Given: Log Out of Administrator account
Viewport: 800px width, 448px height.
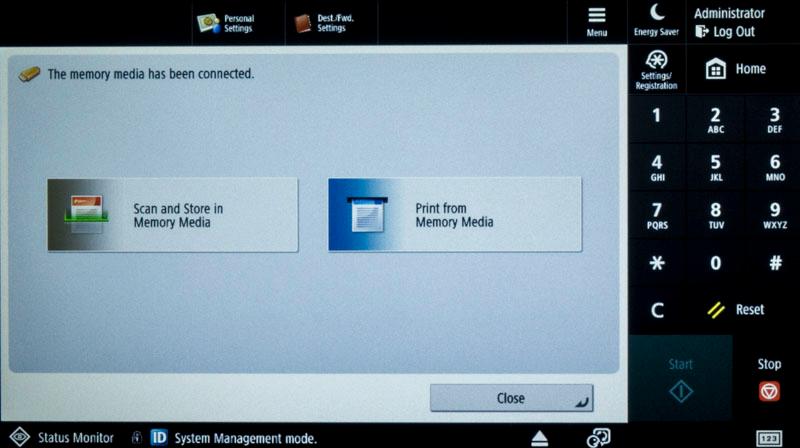Looking at the screenshot, I should point(725,32).
